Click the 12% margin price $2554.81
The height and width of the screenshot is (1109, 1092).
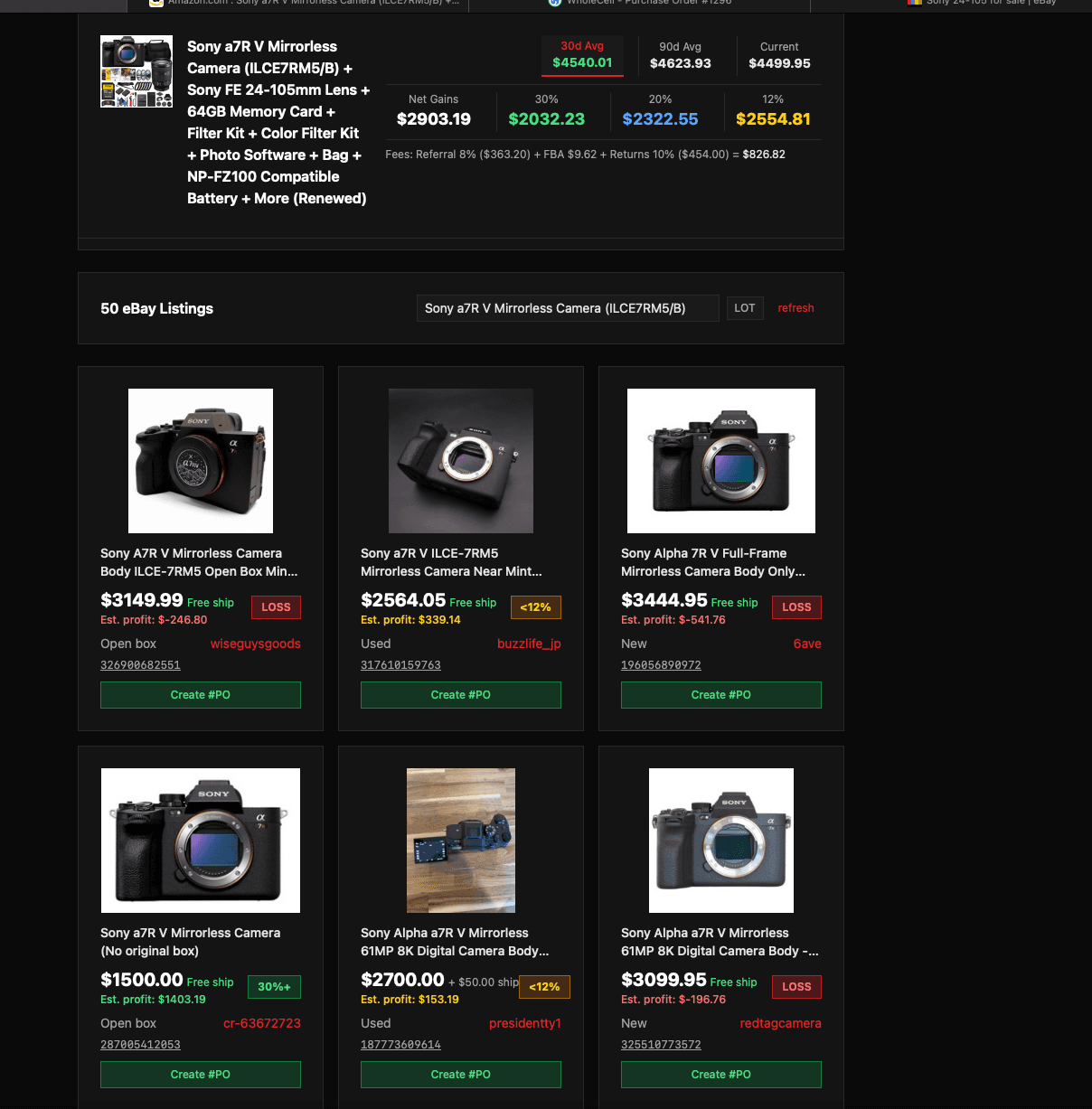coord(773,119)
